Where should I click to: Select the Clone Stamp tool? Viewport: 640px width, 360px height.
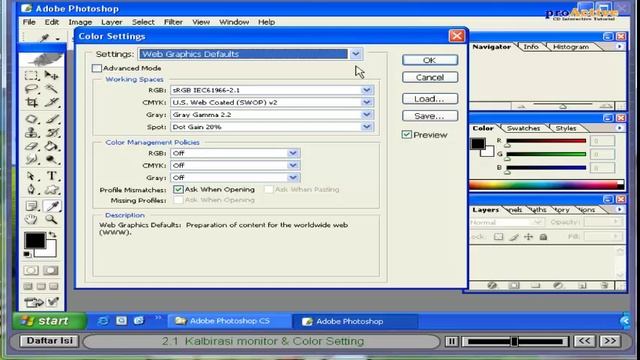click(31, 133)
